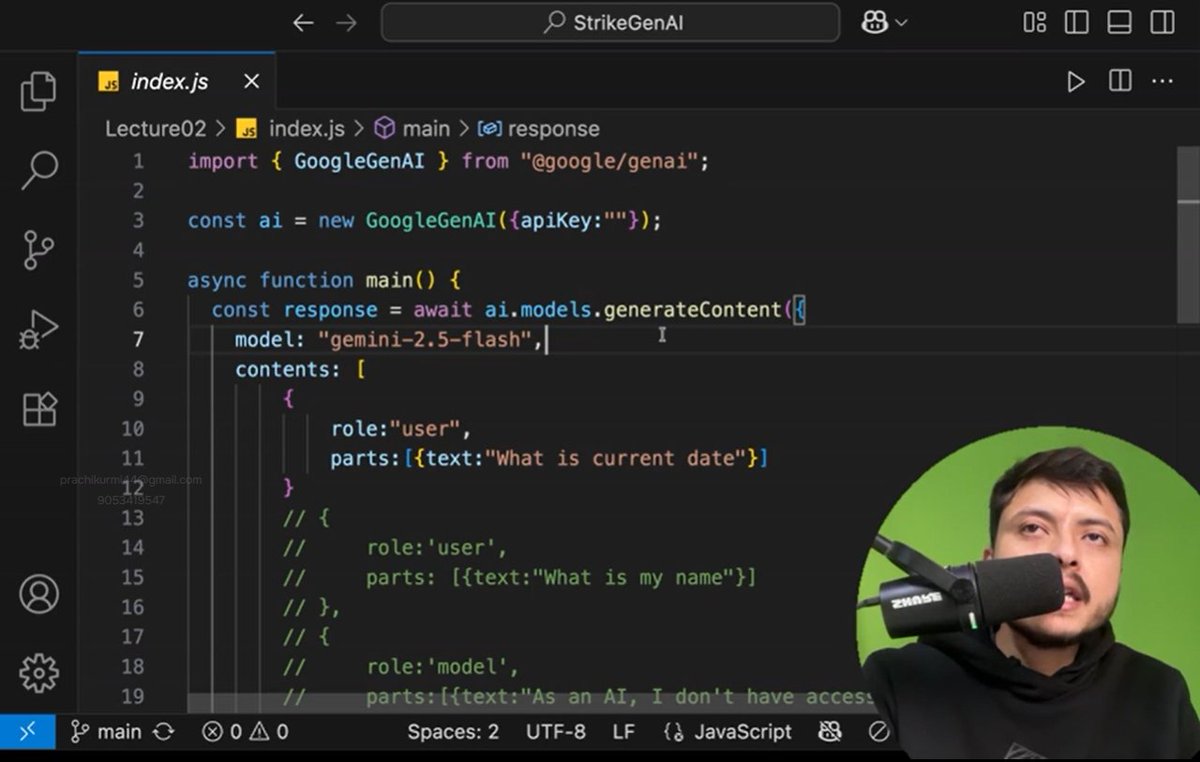Open the Customize Layout icon
Image resolution: width=1200 pixels, height=762 pixels.
click(x=1035, y=22)
